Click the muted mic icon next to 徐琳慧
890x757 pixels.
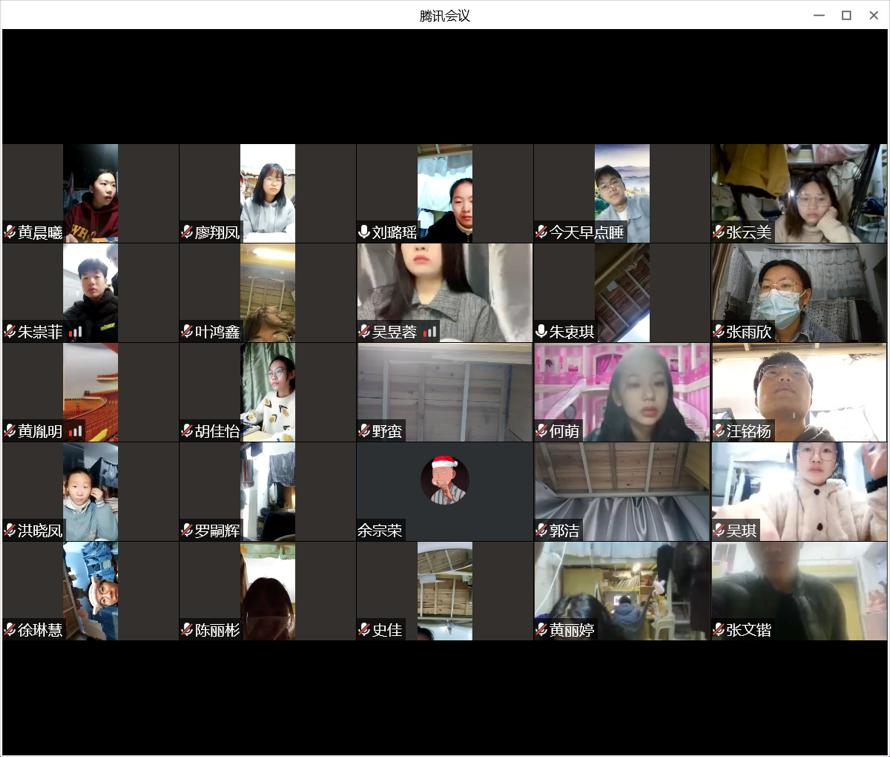[x=10, y=630]
